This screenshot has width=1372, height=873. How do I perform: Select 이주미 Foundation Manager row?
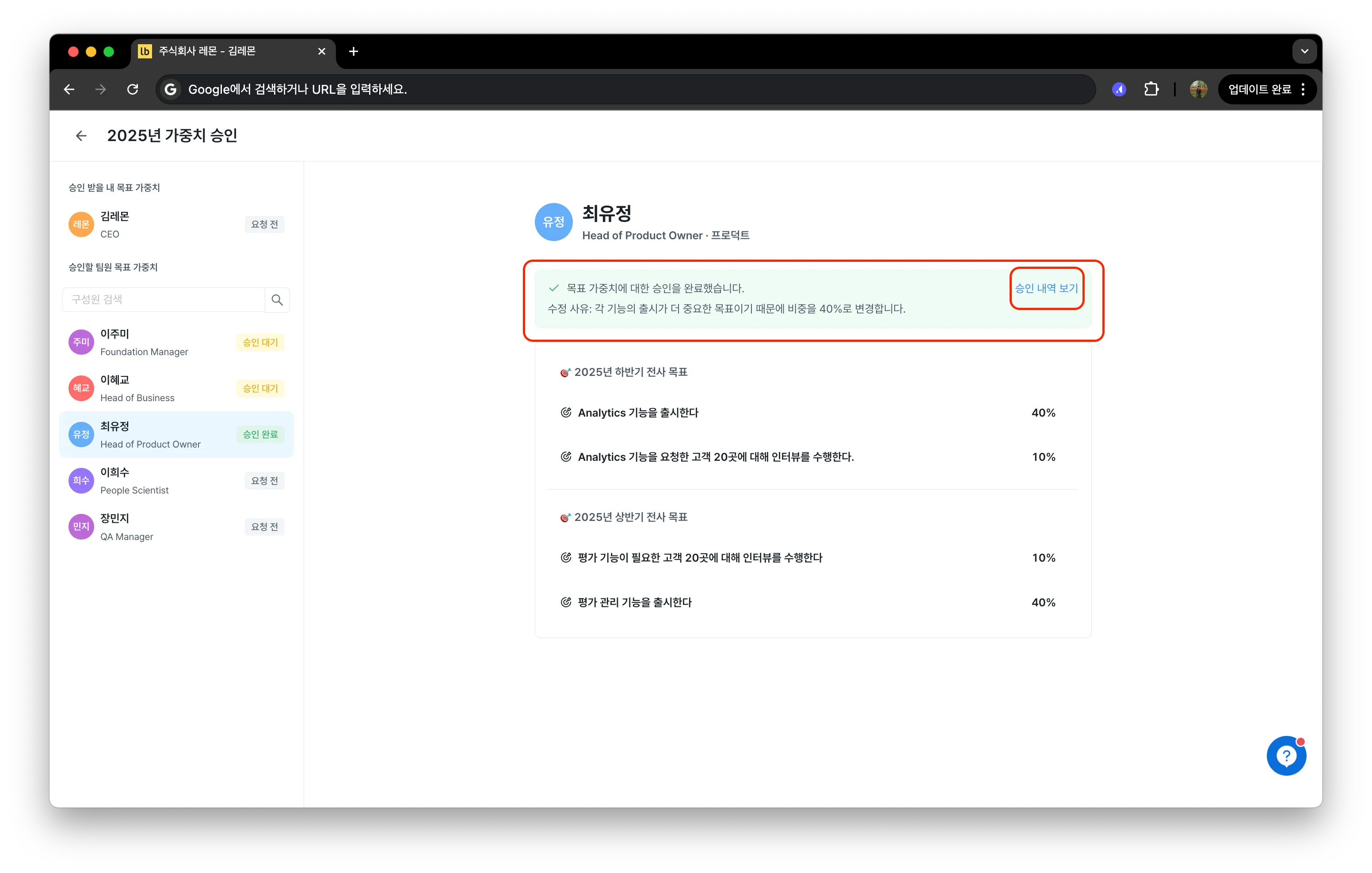(x=176, y=342)
